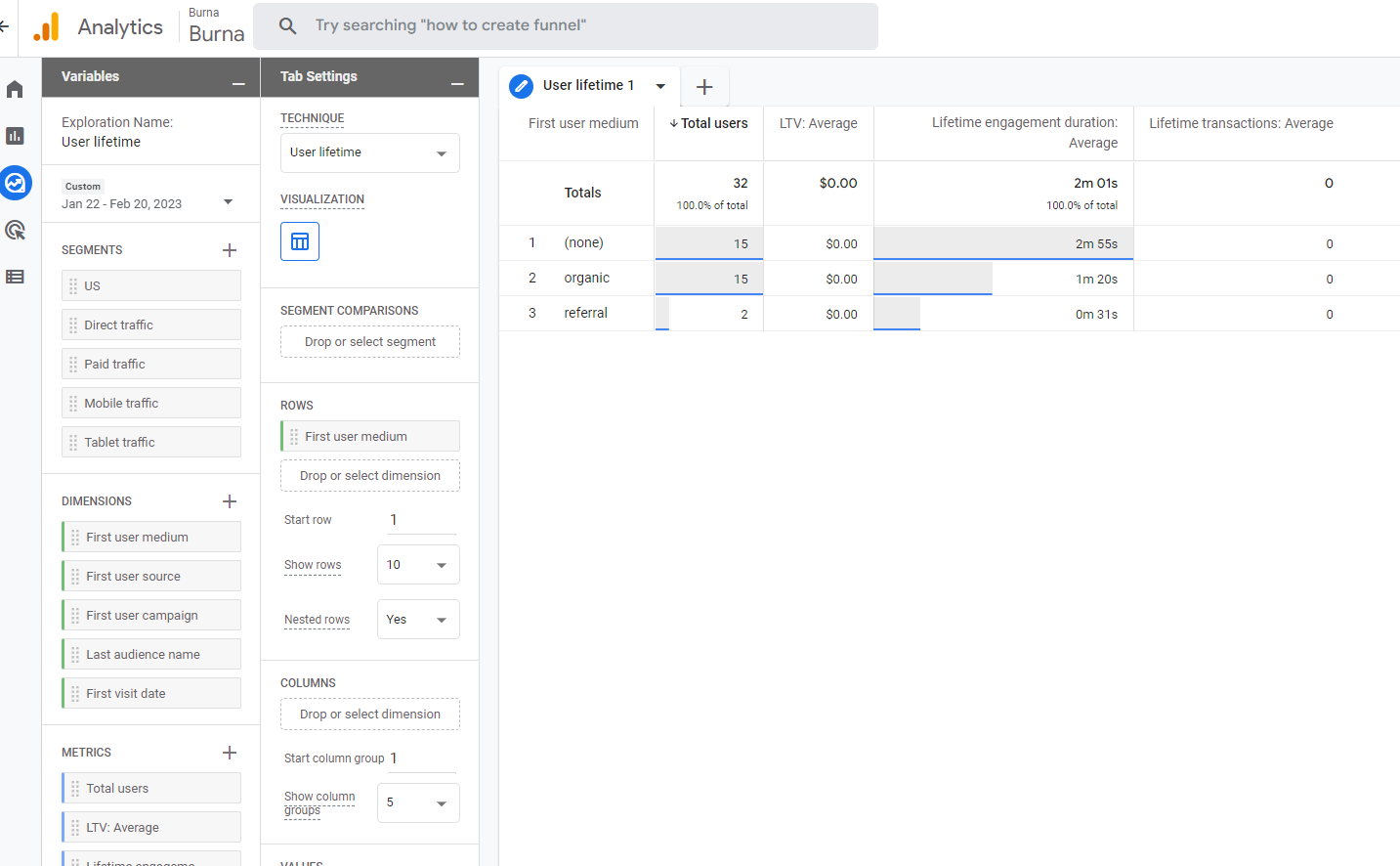Click the Analytics search field

coord(567,25)
